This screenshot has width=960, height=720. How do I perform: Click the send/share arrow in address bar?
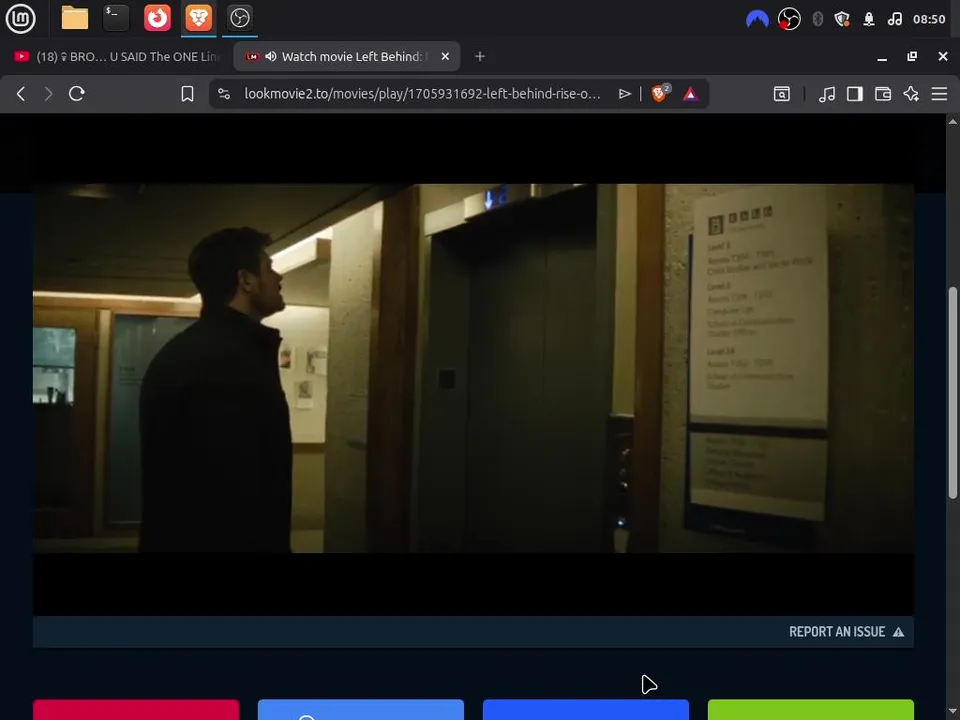point(624,94)
